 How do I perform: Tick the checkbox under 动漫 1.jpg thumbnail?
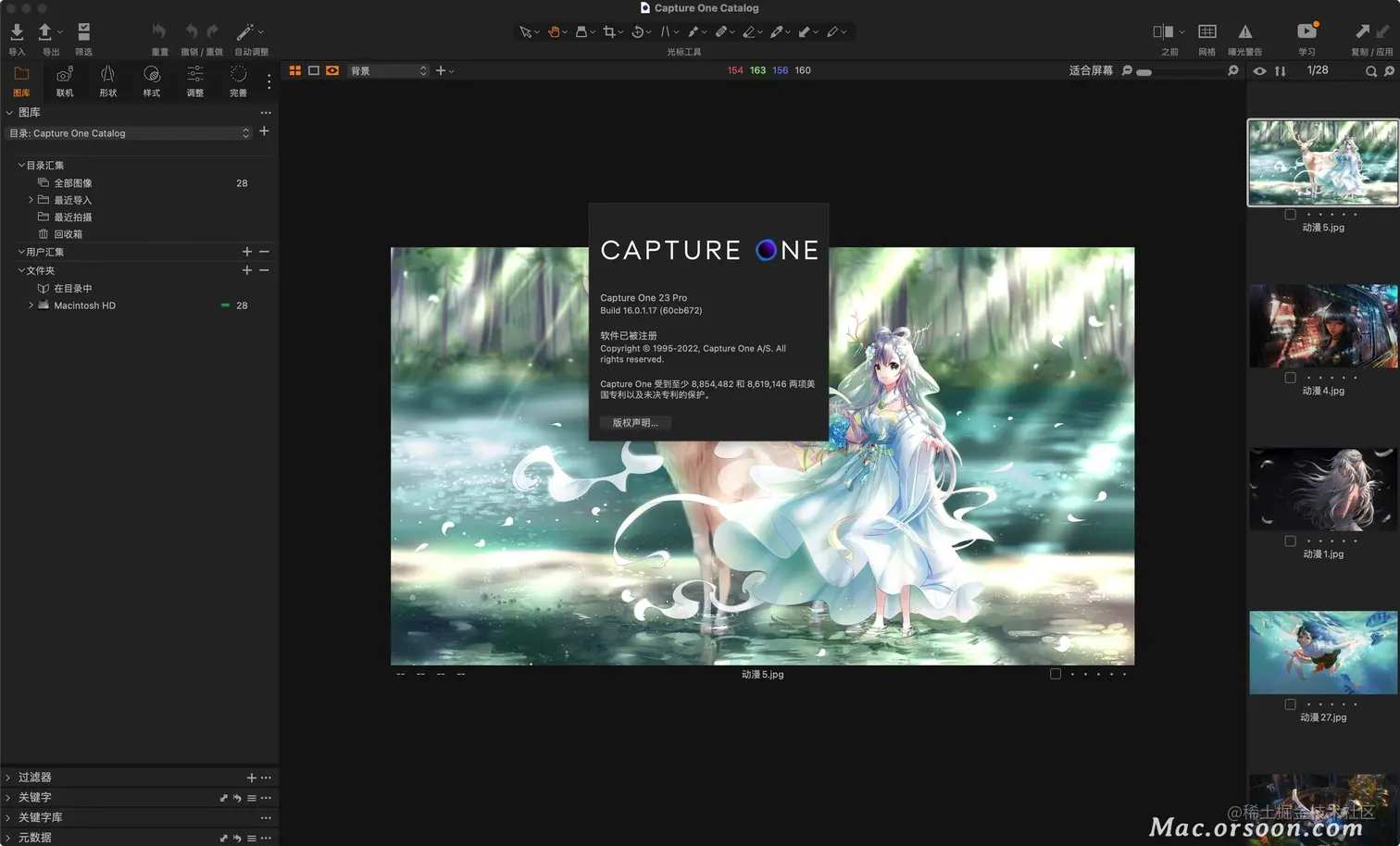(1290, 541)
